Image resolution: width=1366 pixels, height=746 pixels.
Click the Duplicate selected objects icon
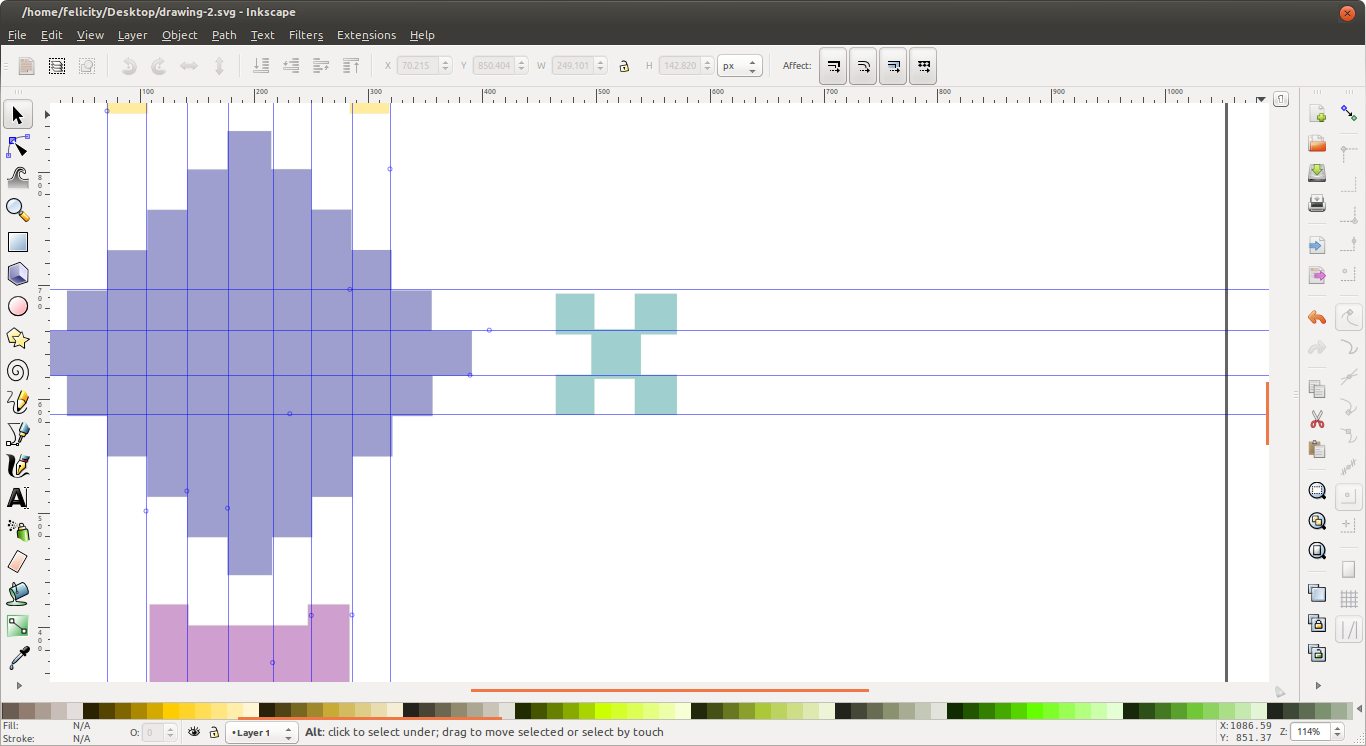click(x=1317, y=593)
